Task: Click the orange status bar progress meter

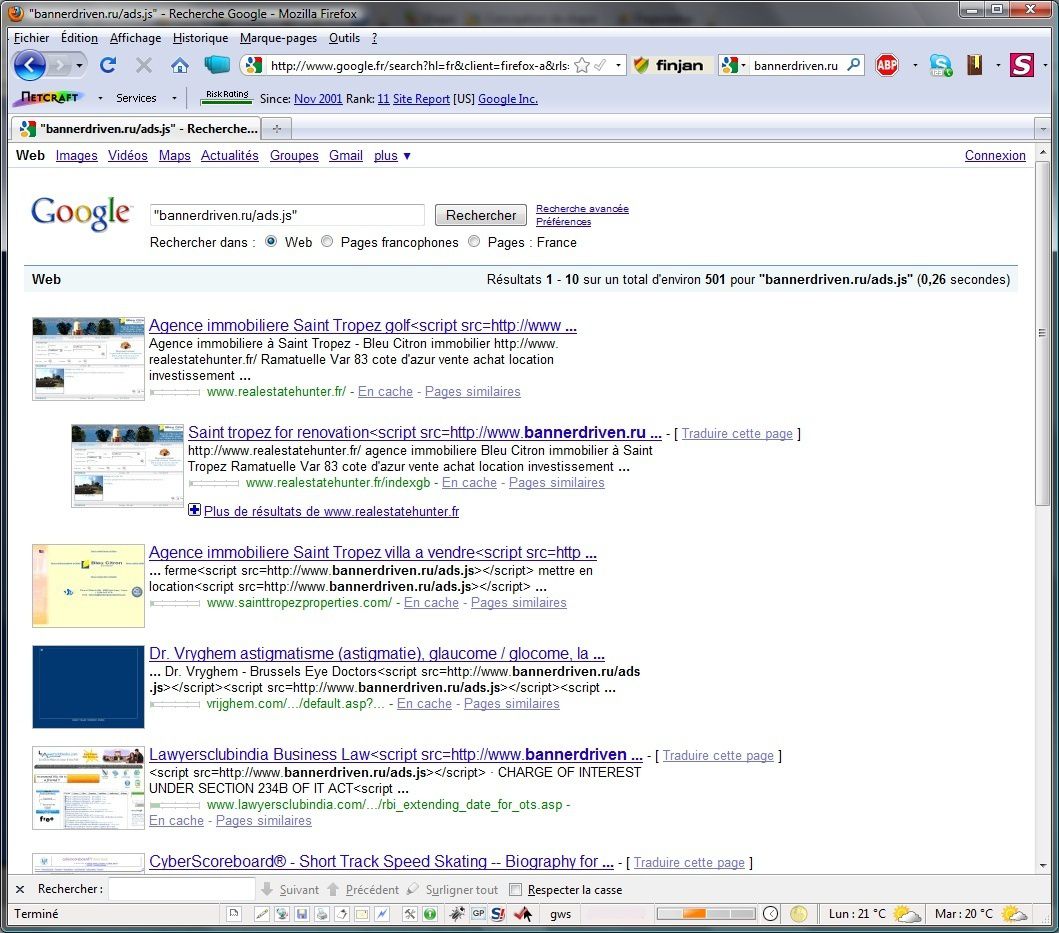Action: [706, 914]
